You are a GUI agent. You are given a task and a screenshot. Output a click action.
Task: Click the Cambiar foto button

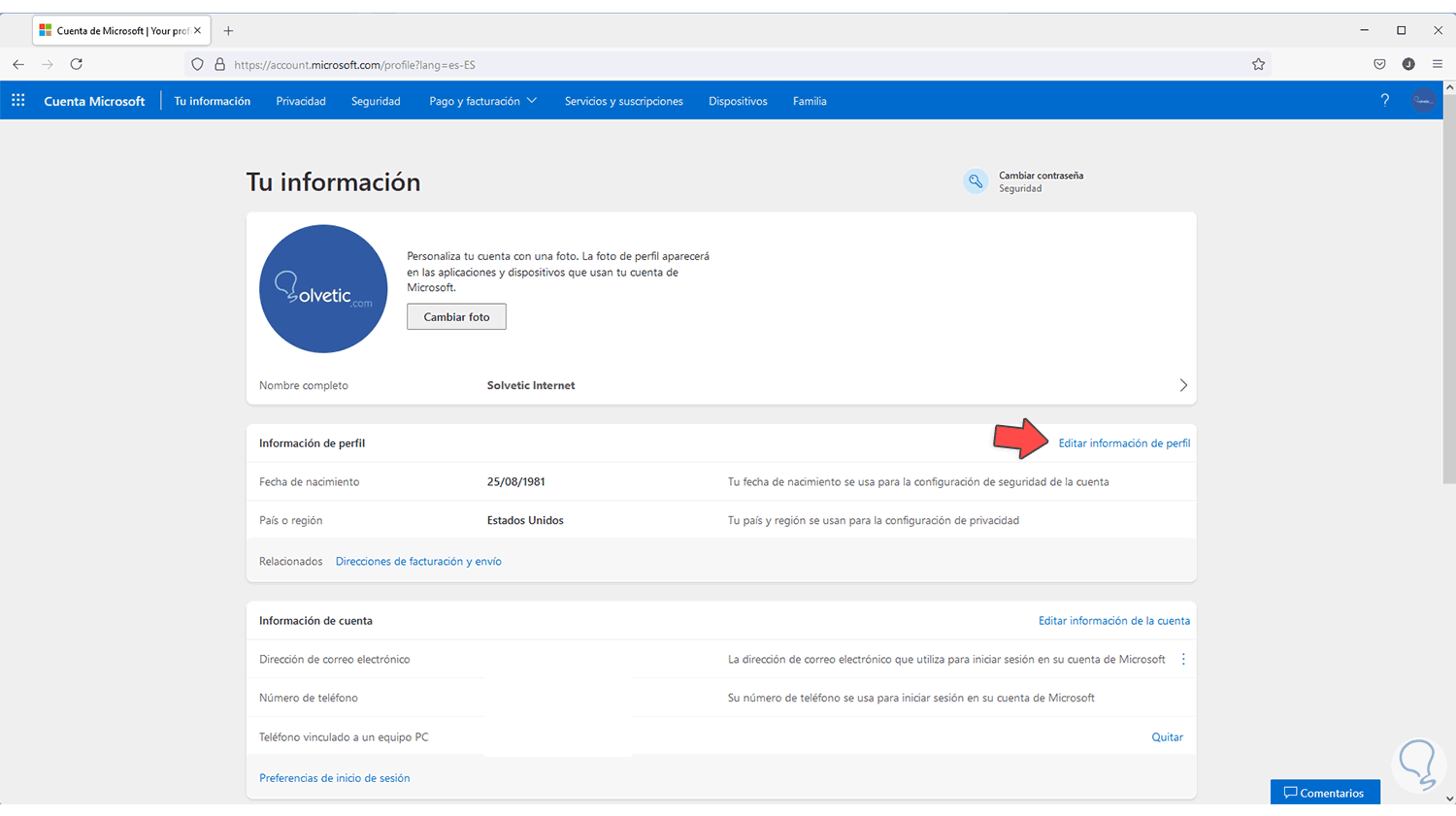pos(456,316)
